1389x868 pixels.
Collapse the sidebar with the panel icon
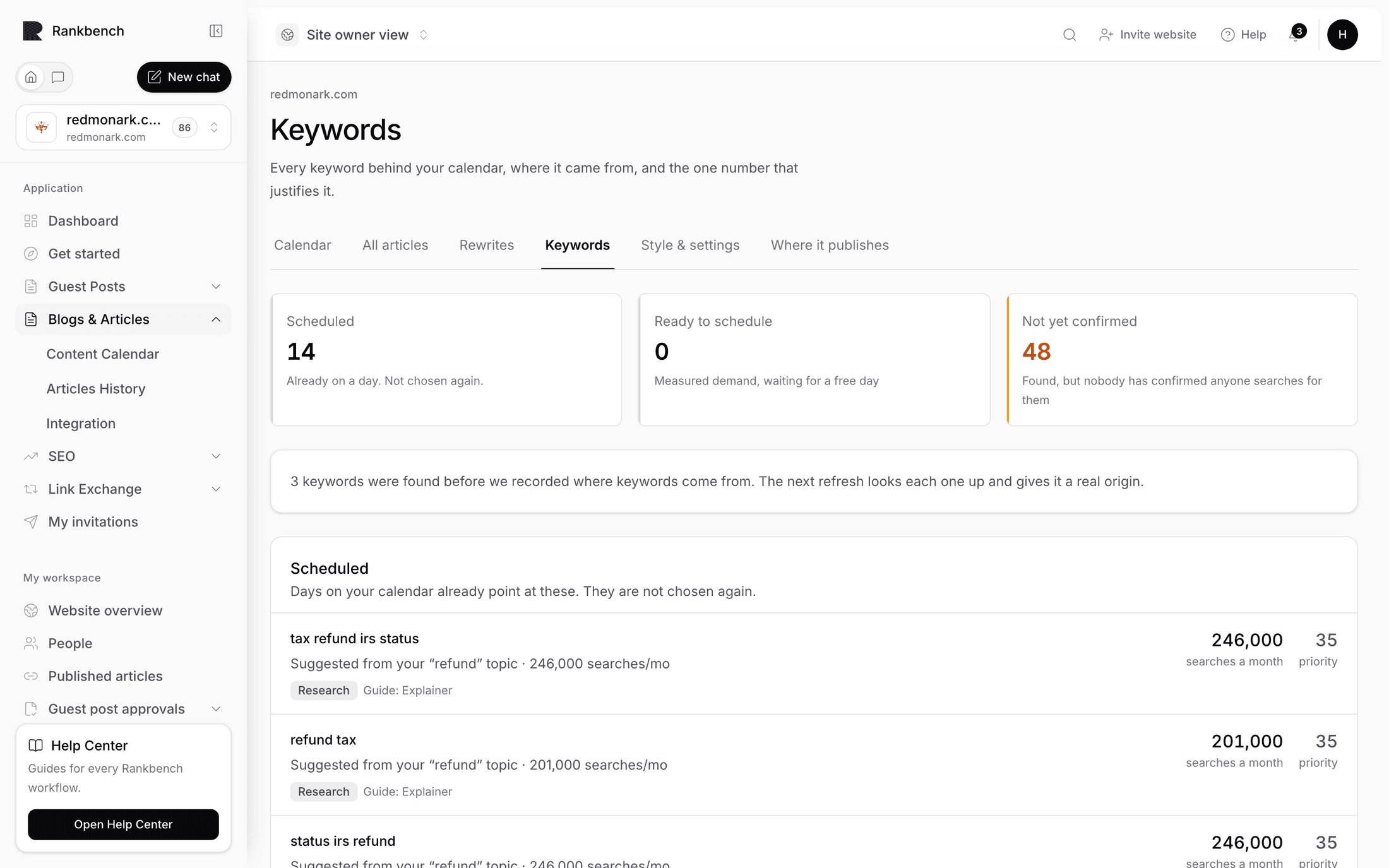click(216, 31)
